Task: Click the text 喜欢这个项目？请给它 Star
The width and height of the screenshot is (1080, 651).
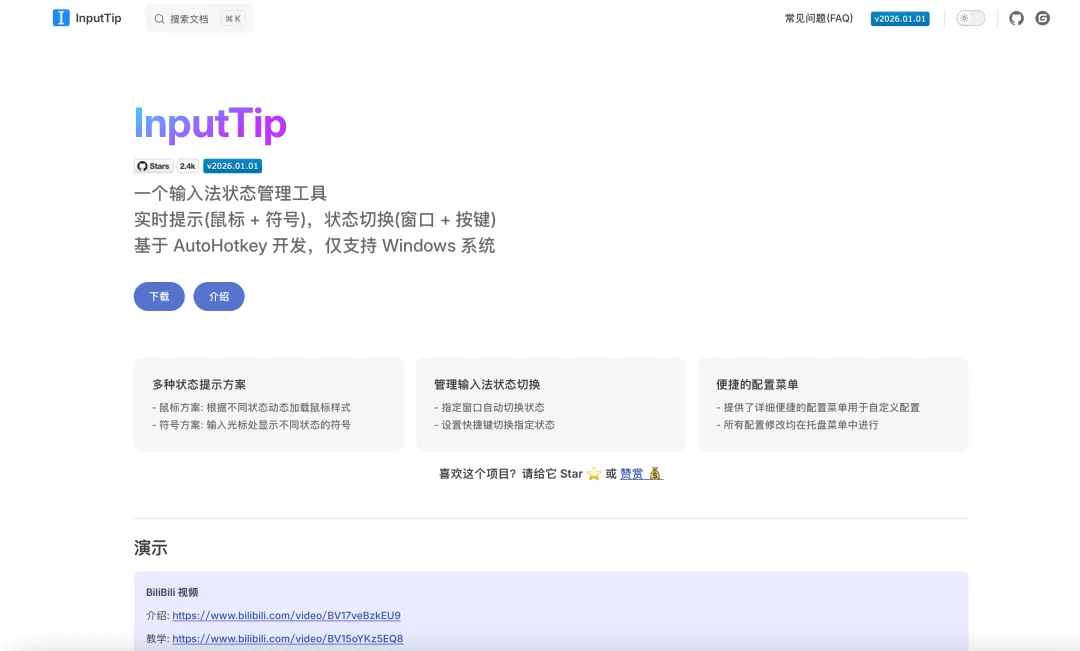Action: (511, 474)
